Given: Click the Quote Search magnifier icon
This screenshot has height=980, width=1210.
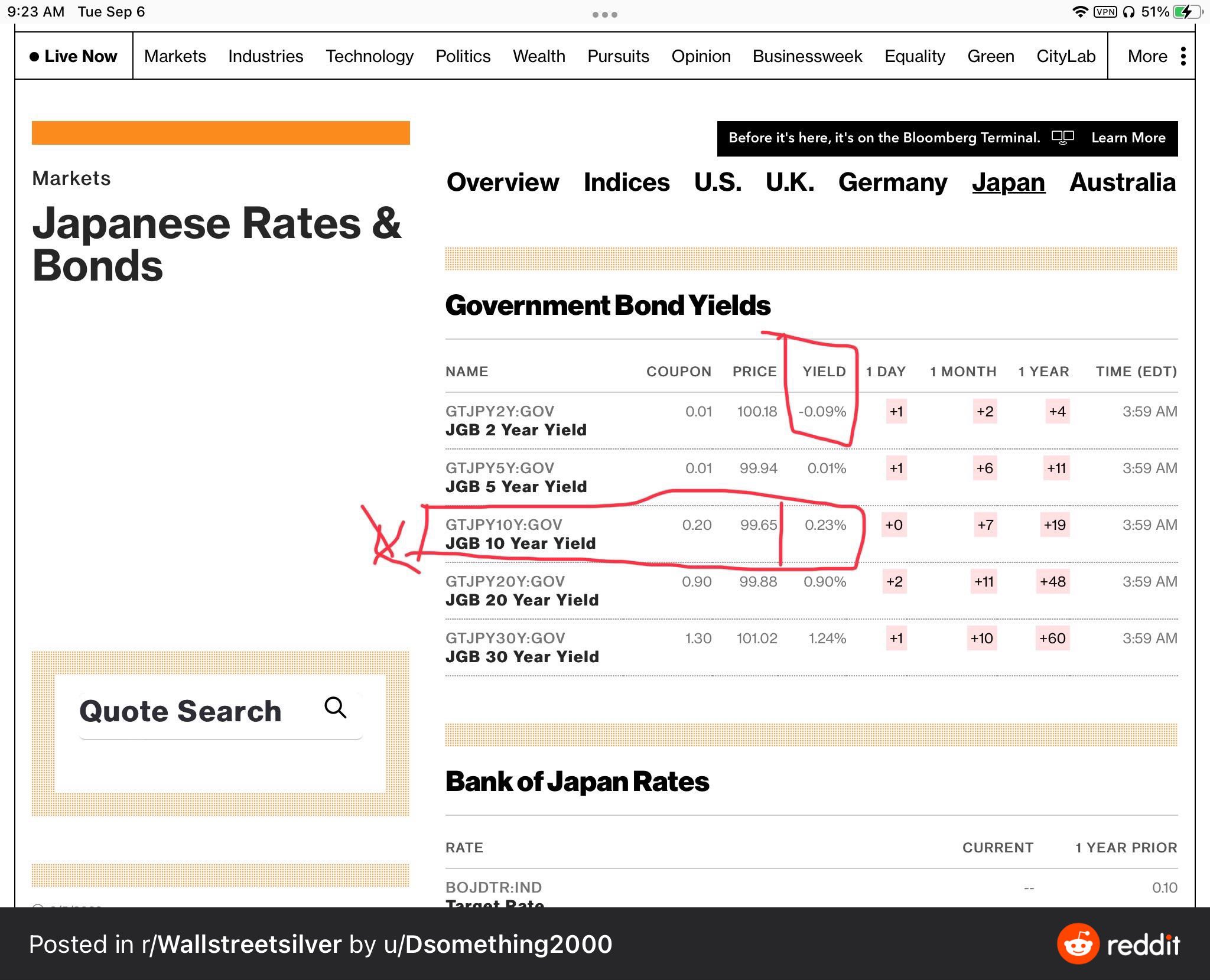Looking at the screenshot, I should (336, 707).
